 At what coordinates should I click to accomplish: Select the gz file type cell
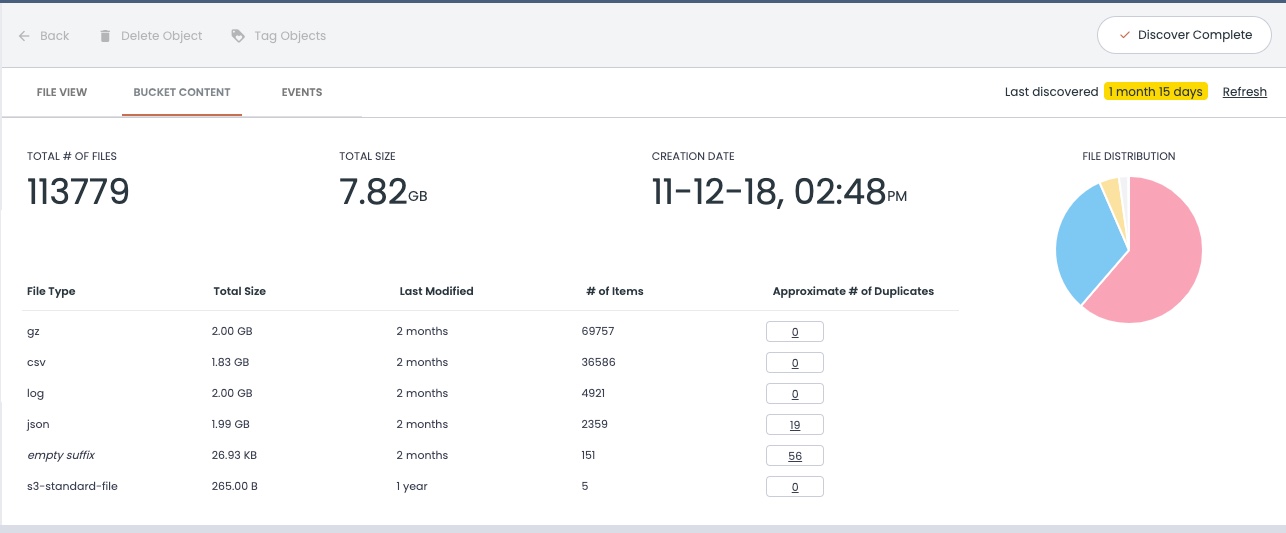pos(33,331)
